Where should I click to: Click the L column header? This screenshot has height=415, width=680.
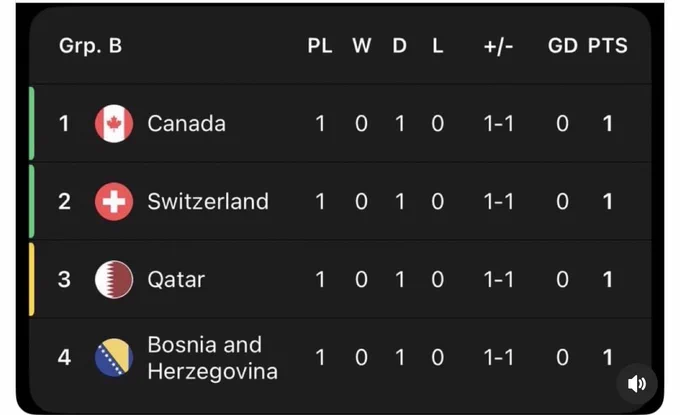[x=438, y=46]
